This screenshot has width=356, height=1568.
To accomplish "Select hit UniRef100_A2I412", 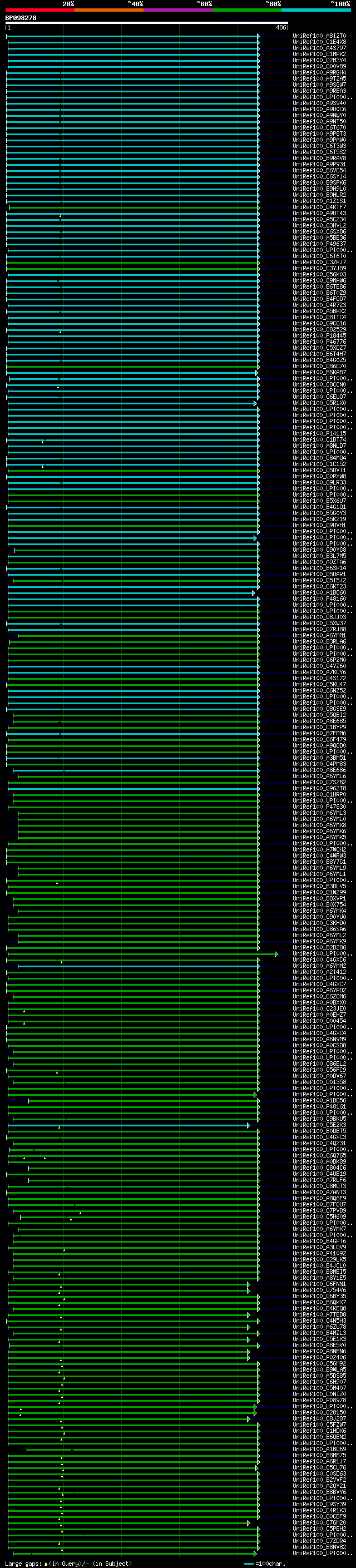I will coord(319,972).
